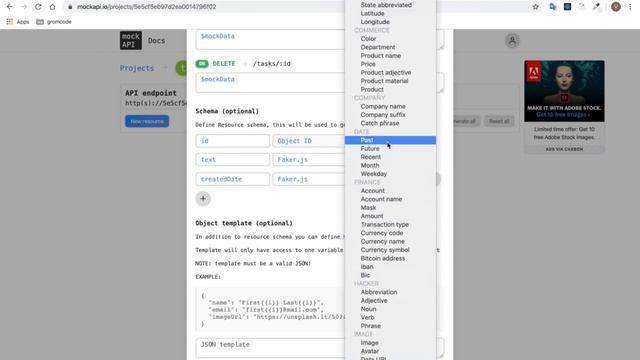The width and height of the screenshot is (640, 360).
Task: Go to Projects breadcrumb
Action: point(137,68)
